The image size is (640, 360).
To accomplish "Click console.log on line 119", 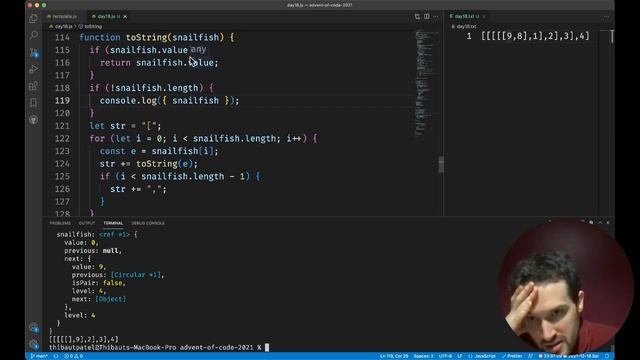I will [128, 100].
